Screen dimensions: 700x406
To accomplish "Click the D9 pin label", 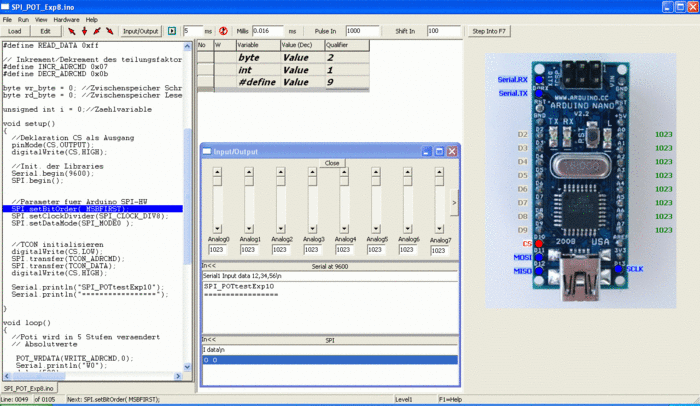I will [x=522, y=230].
